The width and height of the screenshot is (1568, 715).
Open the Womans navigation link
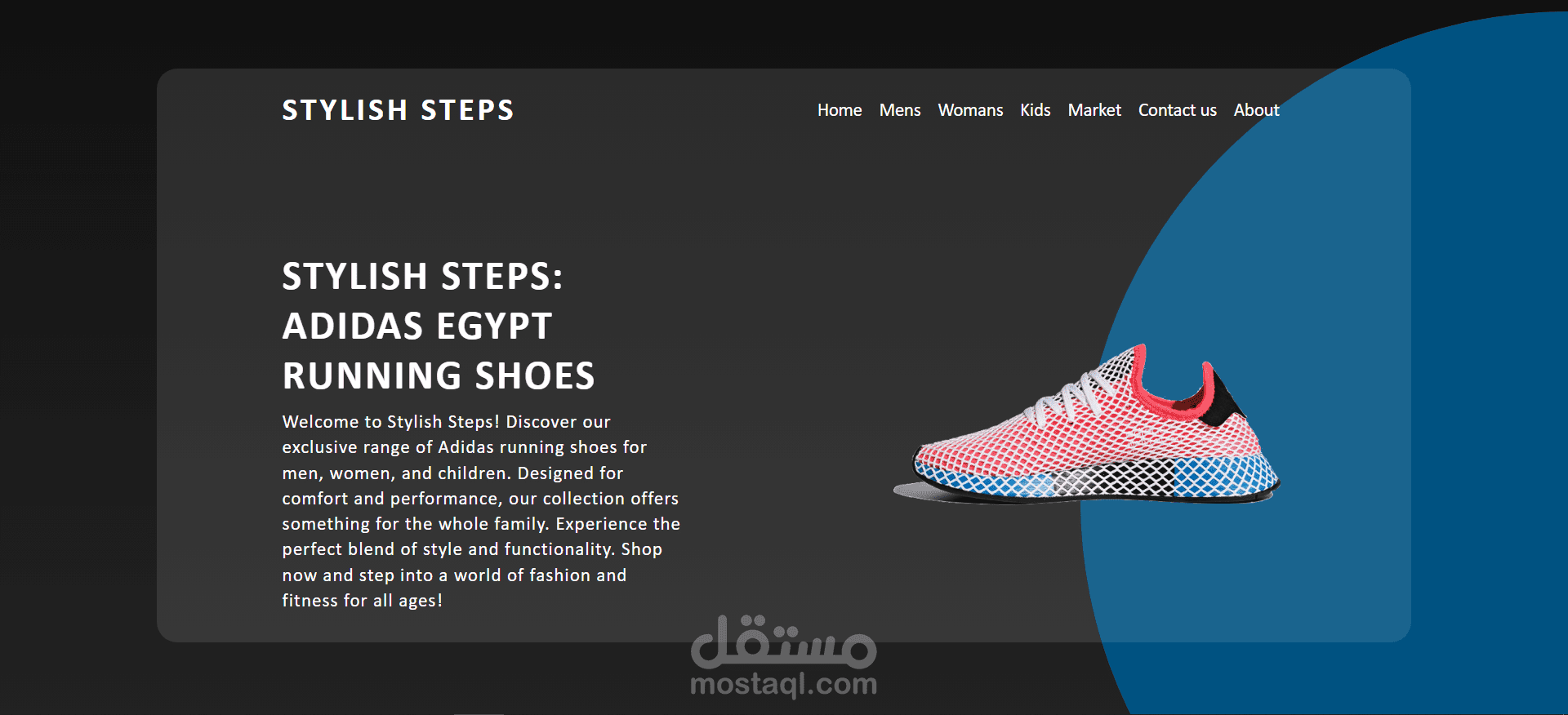pyautogui.click(x=970, y=110)
